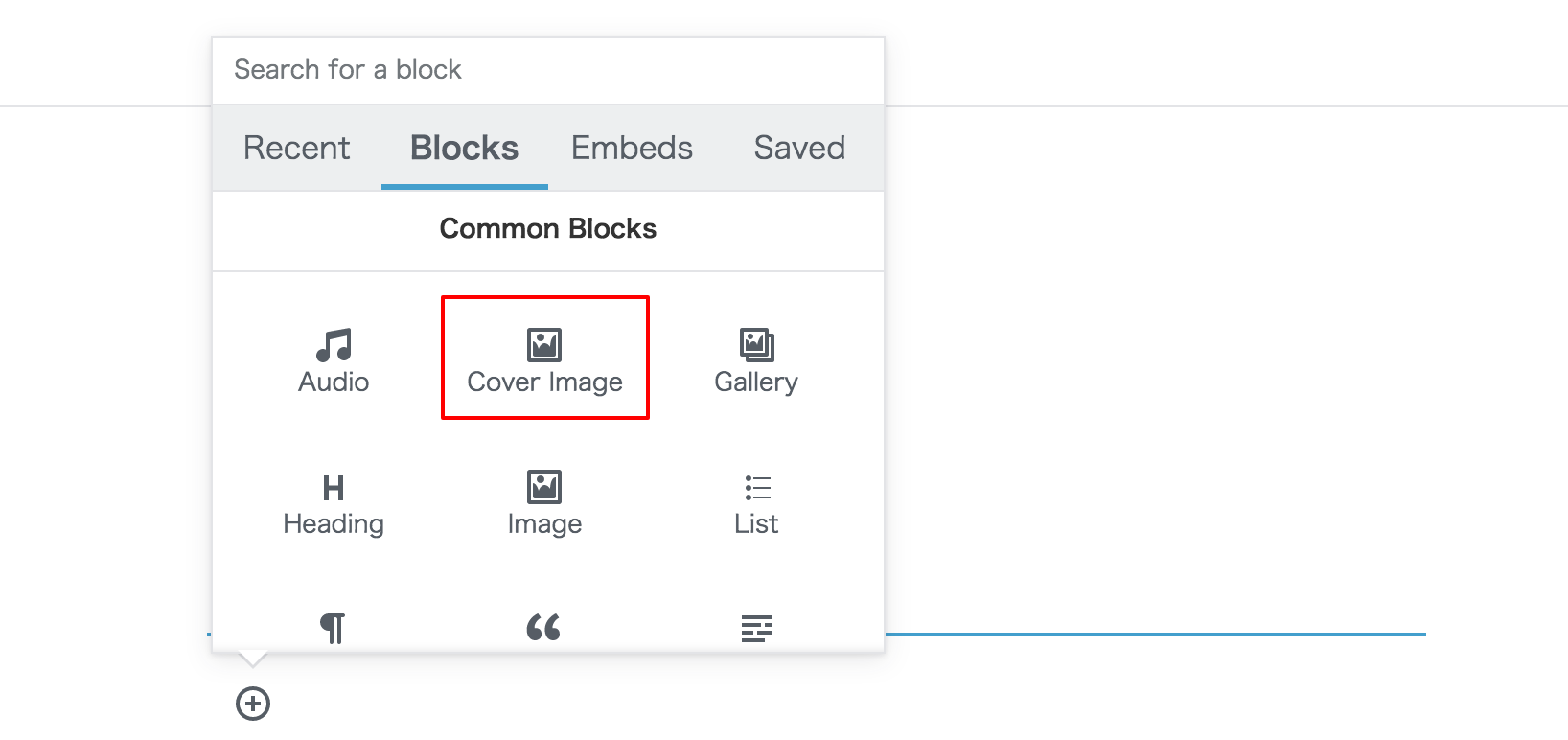Open the block inserter plus button
1568x740 pixels.
click(252, 705)
